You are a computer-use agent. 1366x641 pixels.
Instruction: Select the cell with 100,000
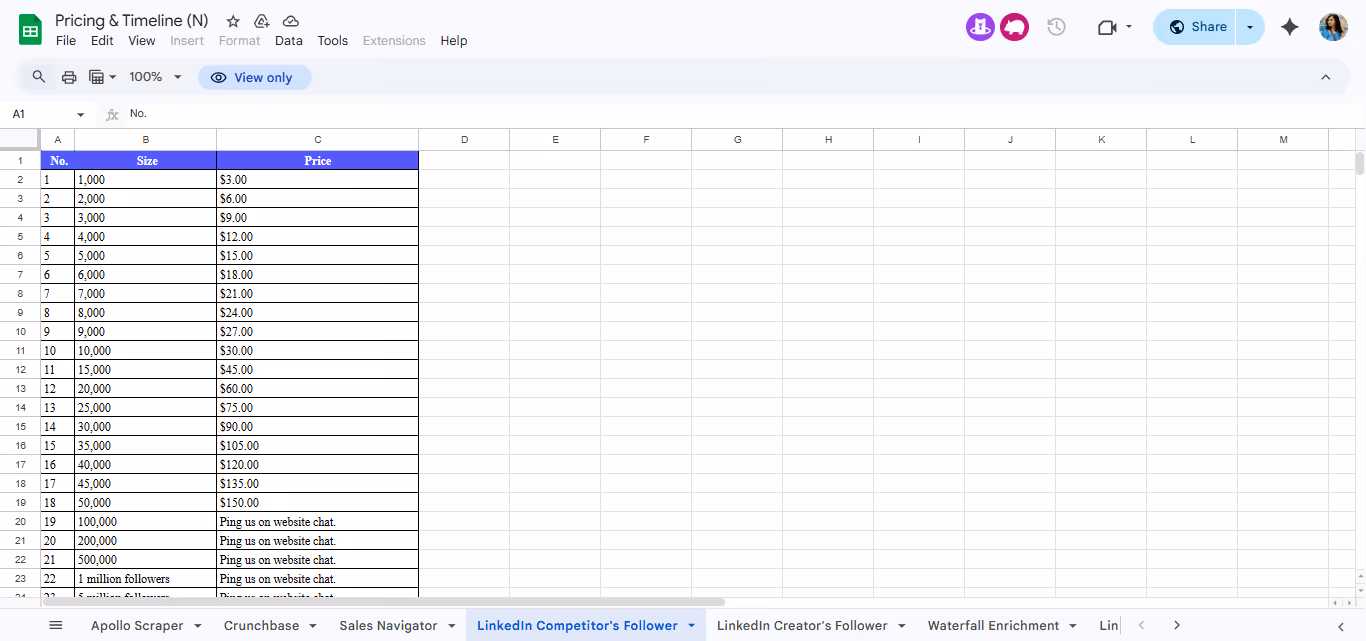[146, 522]
